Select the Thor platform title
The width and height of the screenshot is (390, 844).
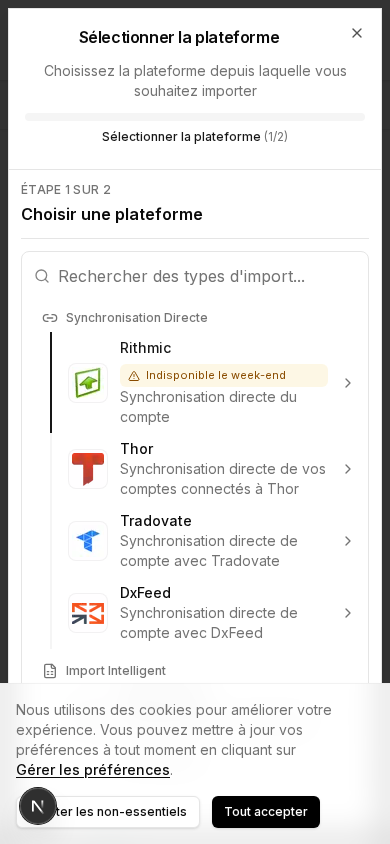pyautogui.click(x=137, y=449)
